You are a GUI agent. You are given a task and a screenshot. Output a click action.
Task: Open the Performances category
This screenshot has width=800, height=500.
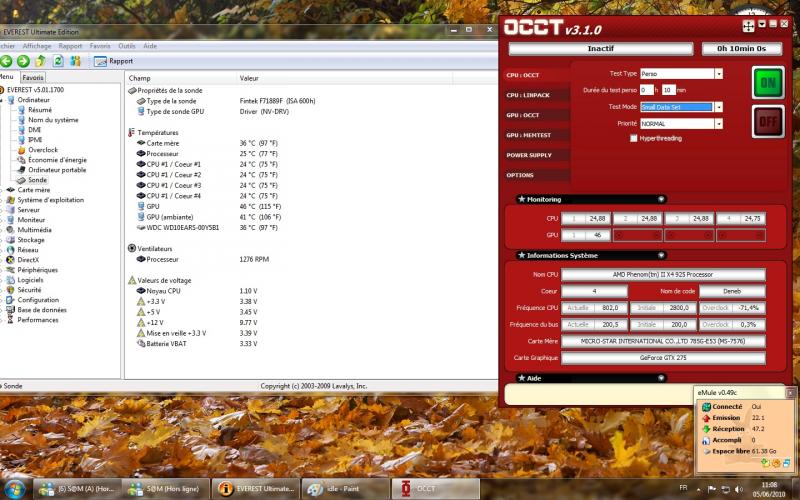pyautogui.click(x=38, y=320)
